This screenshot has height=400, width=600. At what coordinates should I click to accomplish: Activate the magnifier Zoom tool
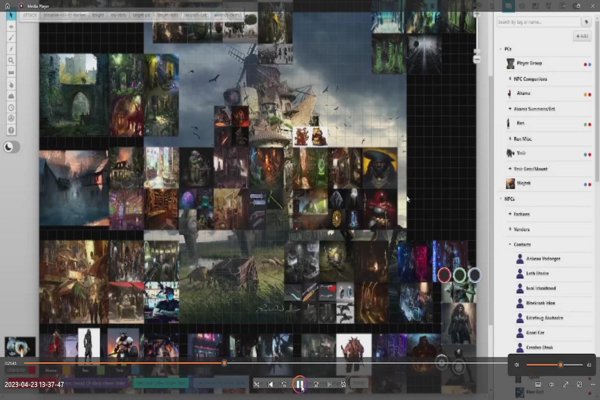coord(11,60)
